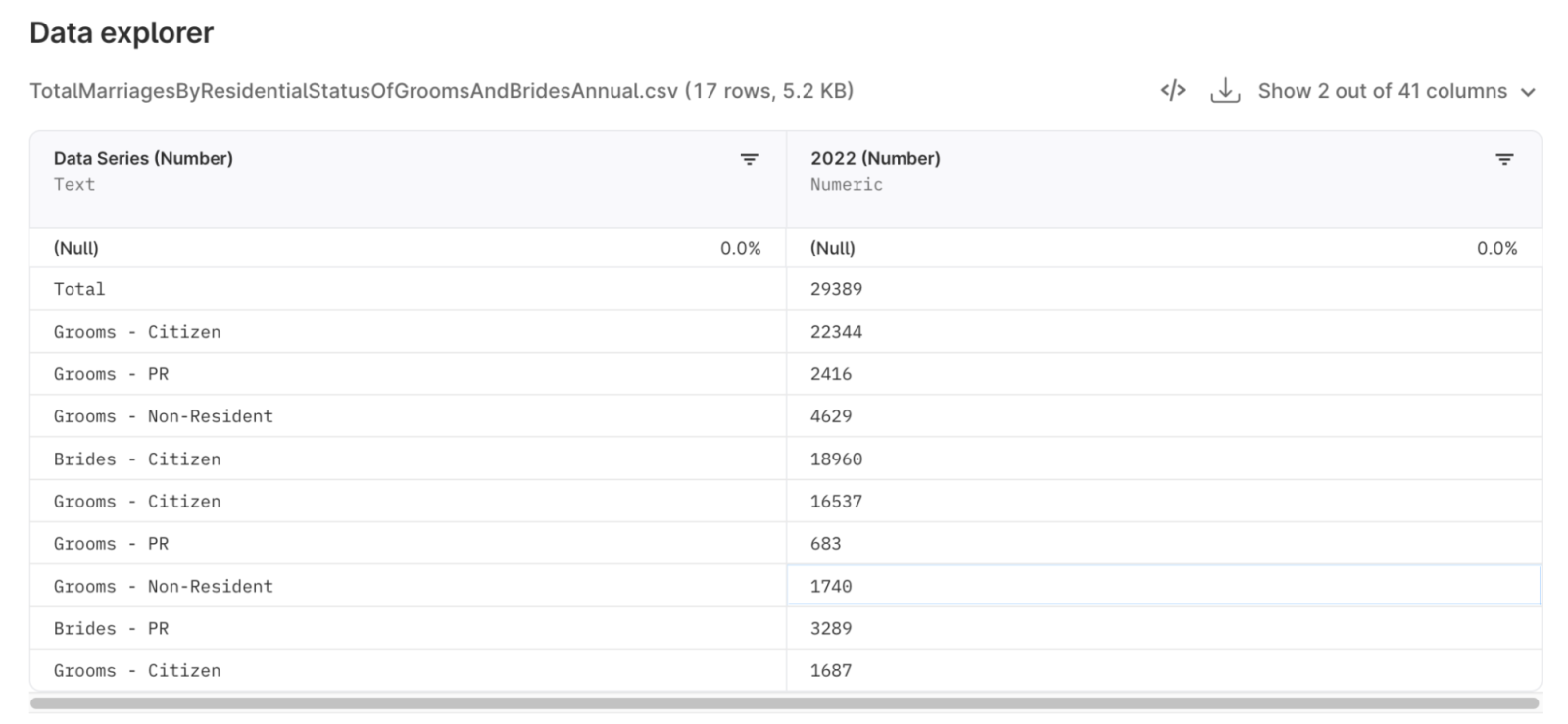Click the 2022 (Number) column header

point(875,159)
